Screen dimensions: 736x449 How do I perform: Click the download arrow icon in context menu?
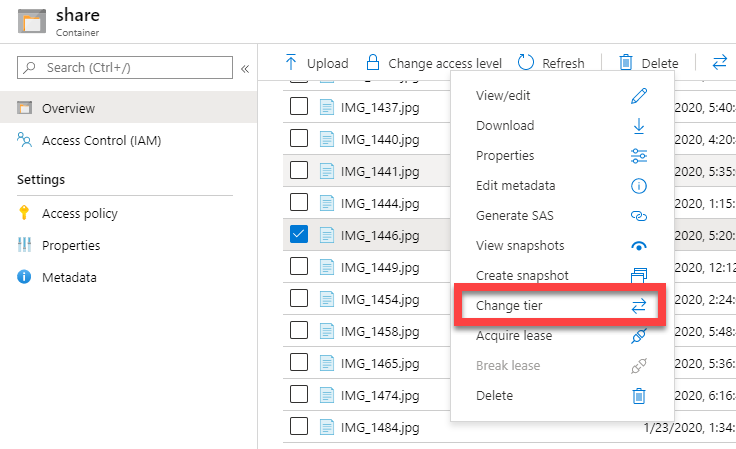click(639, 126)
